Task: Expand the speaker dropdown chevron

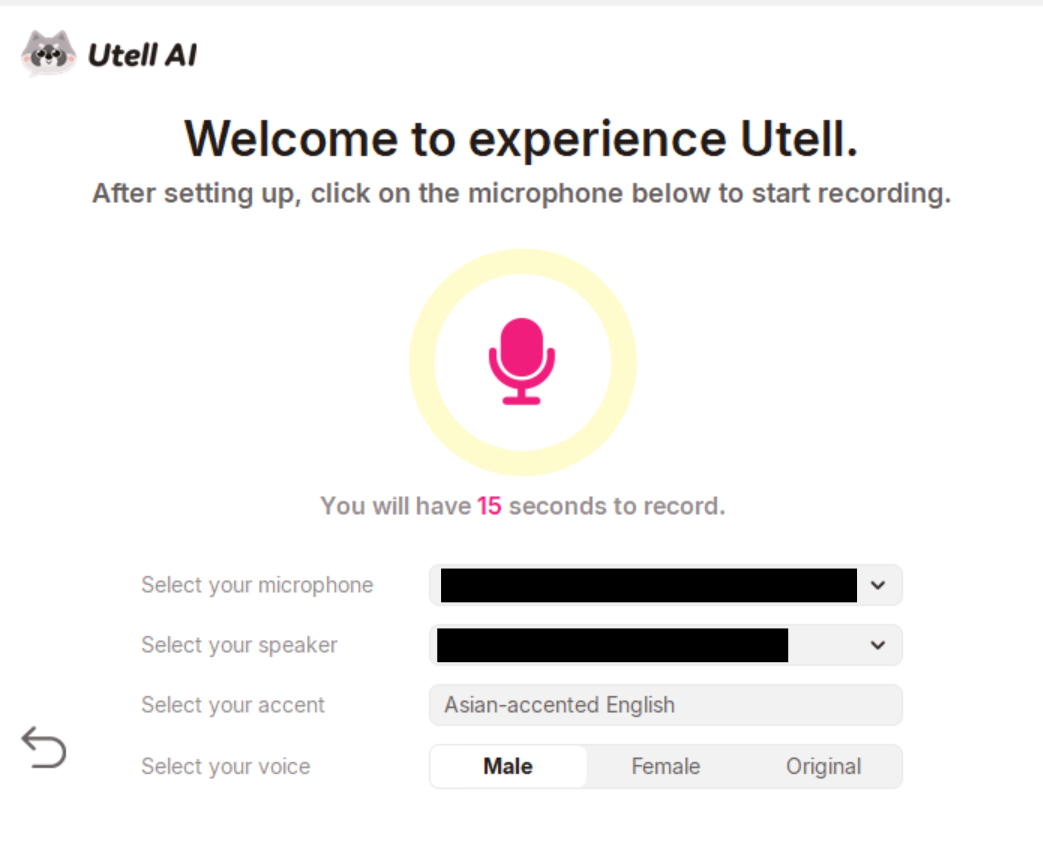Action: pyautogui.click(x=878, y=645)
